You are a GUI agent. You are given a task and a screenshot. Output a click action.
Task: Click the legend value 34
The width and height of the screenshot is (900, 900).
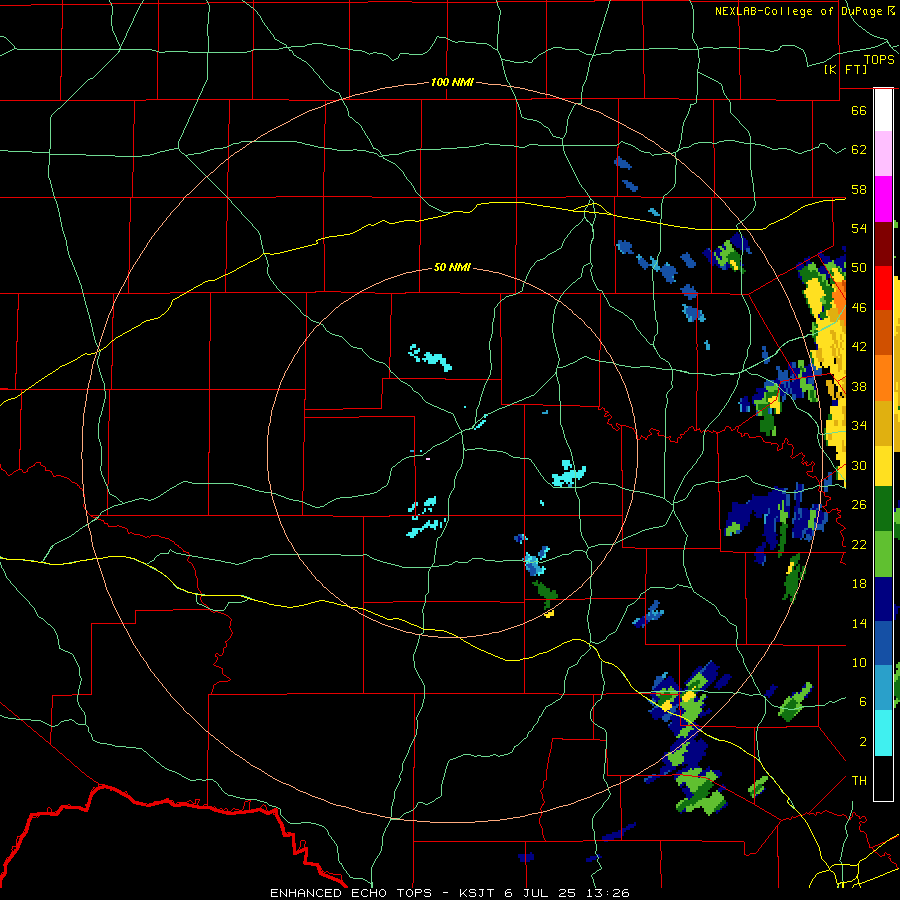(859, 425)
